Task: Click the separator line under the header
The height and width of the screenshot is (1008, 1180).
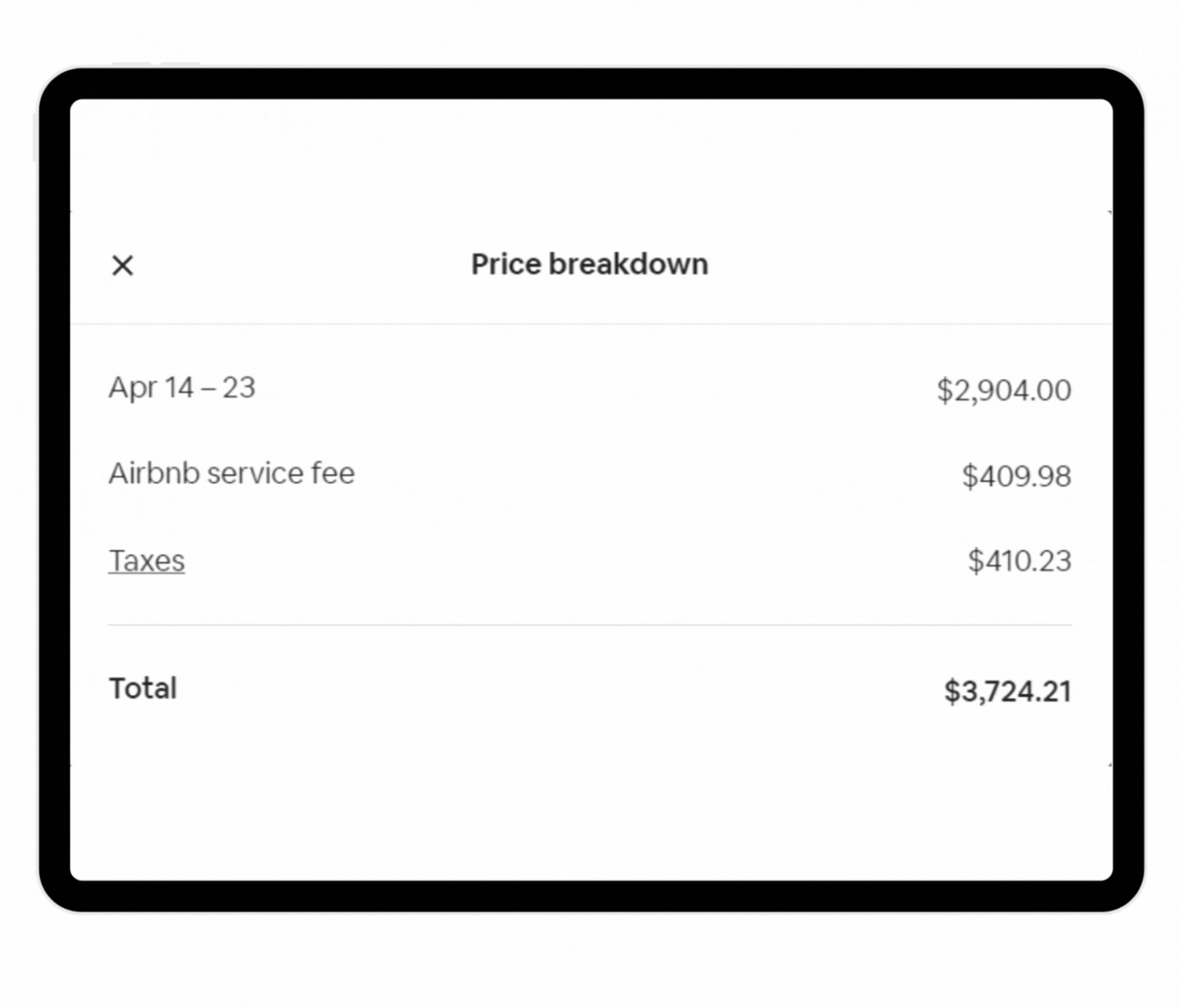Action: tap(589, 324)
